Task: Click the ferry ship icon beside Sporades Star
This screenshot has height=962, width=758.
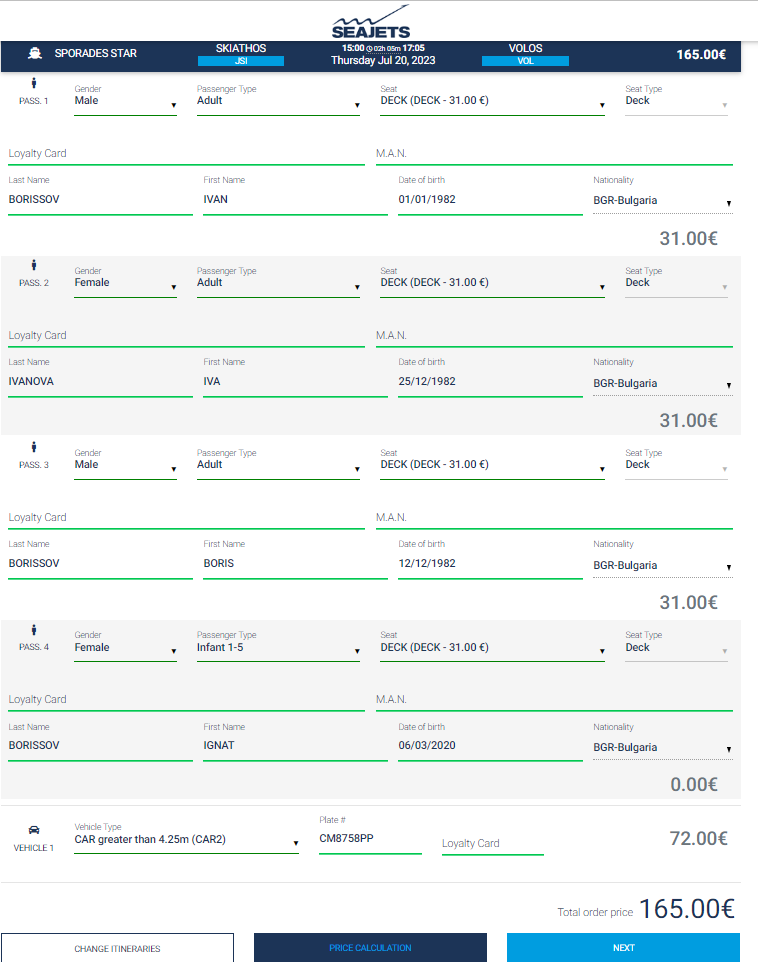Action: 34,54
